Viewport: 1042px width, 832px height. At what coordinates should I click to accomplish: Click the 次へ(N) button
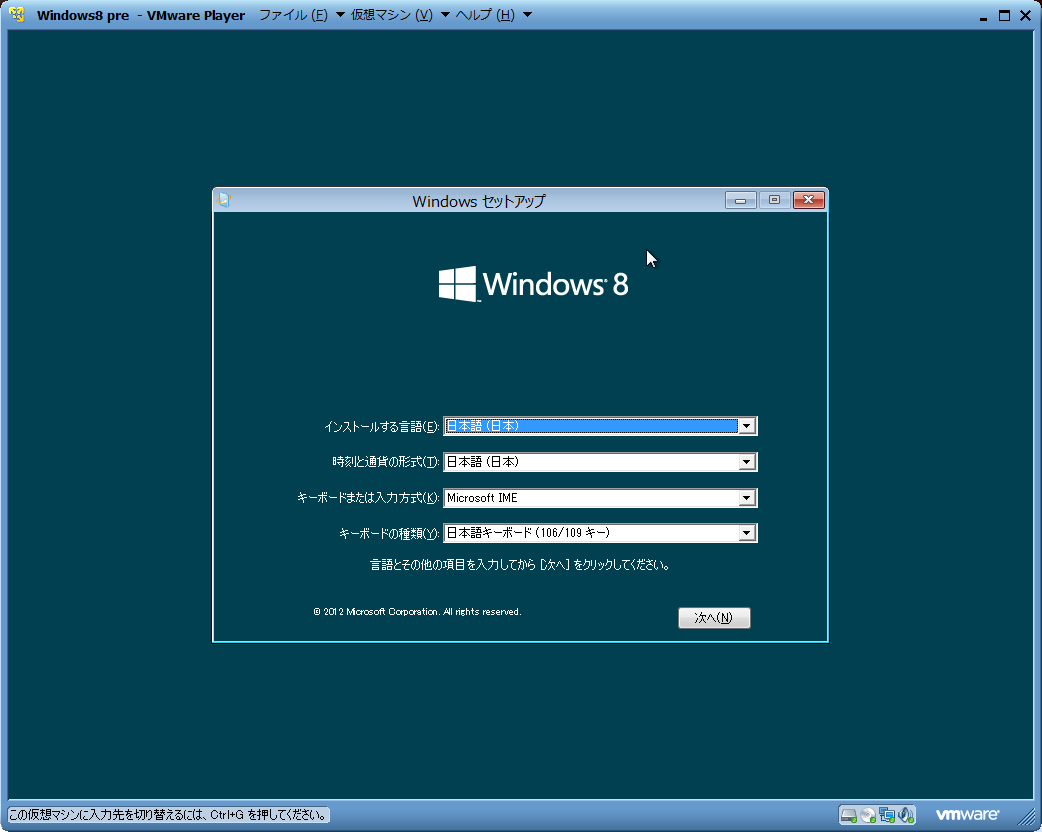[714, 618]
